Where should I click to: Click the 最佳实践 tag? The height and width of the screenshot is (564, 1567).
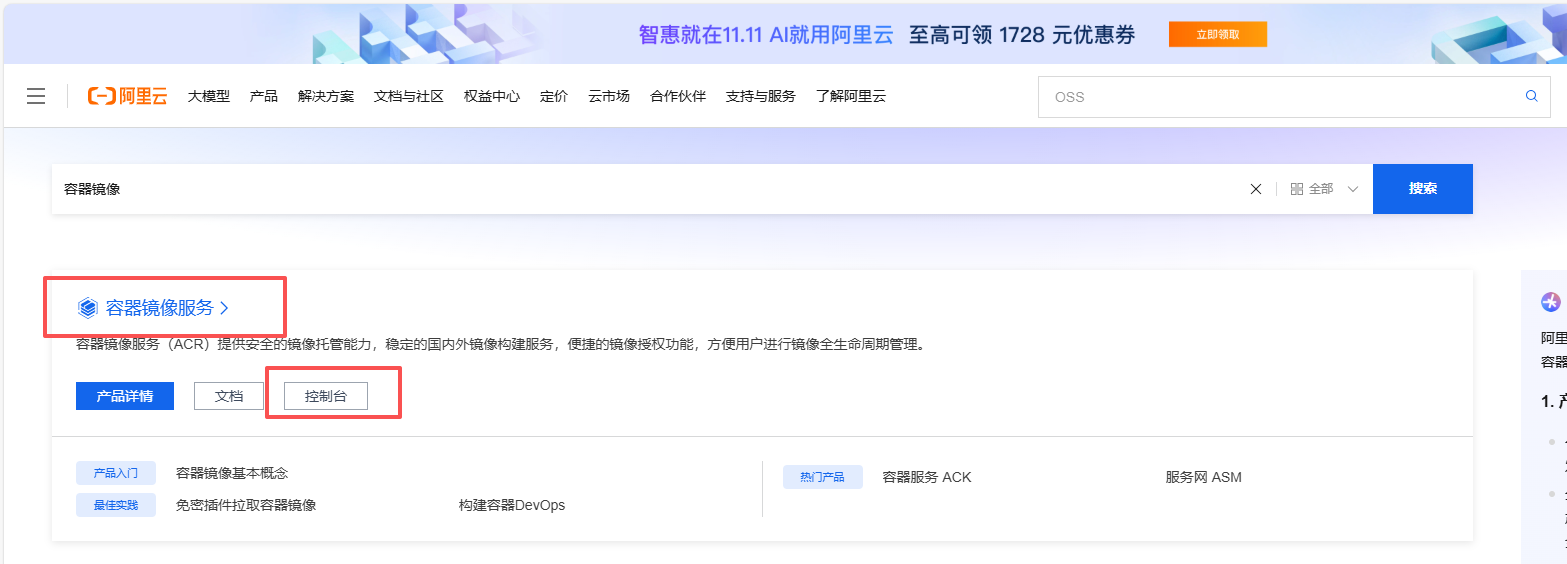[x=116, y=505]
